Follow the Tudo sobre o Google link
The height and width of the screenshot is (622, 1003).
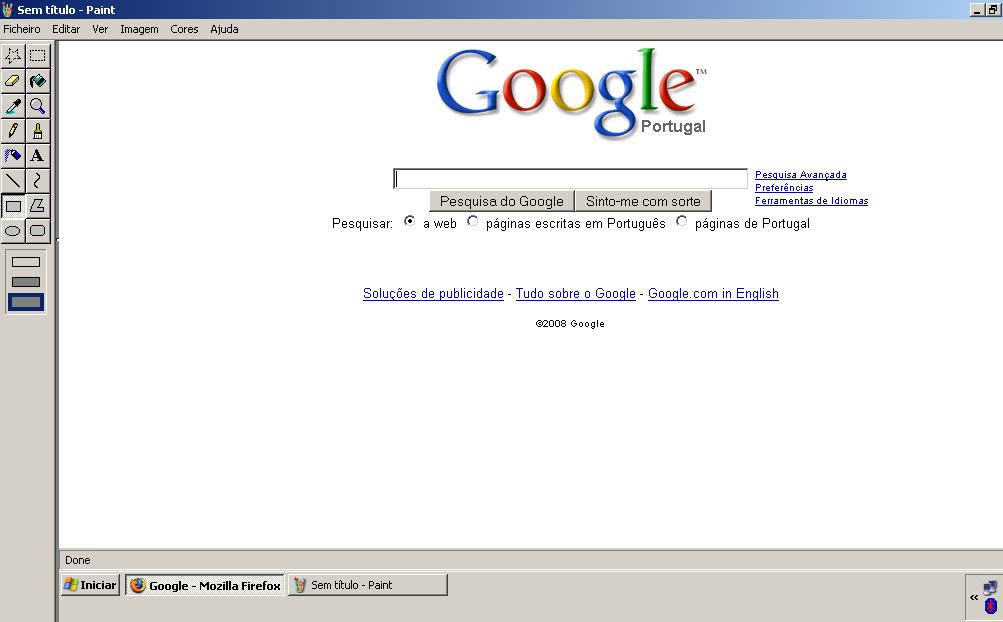[x=576, y=294]
